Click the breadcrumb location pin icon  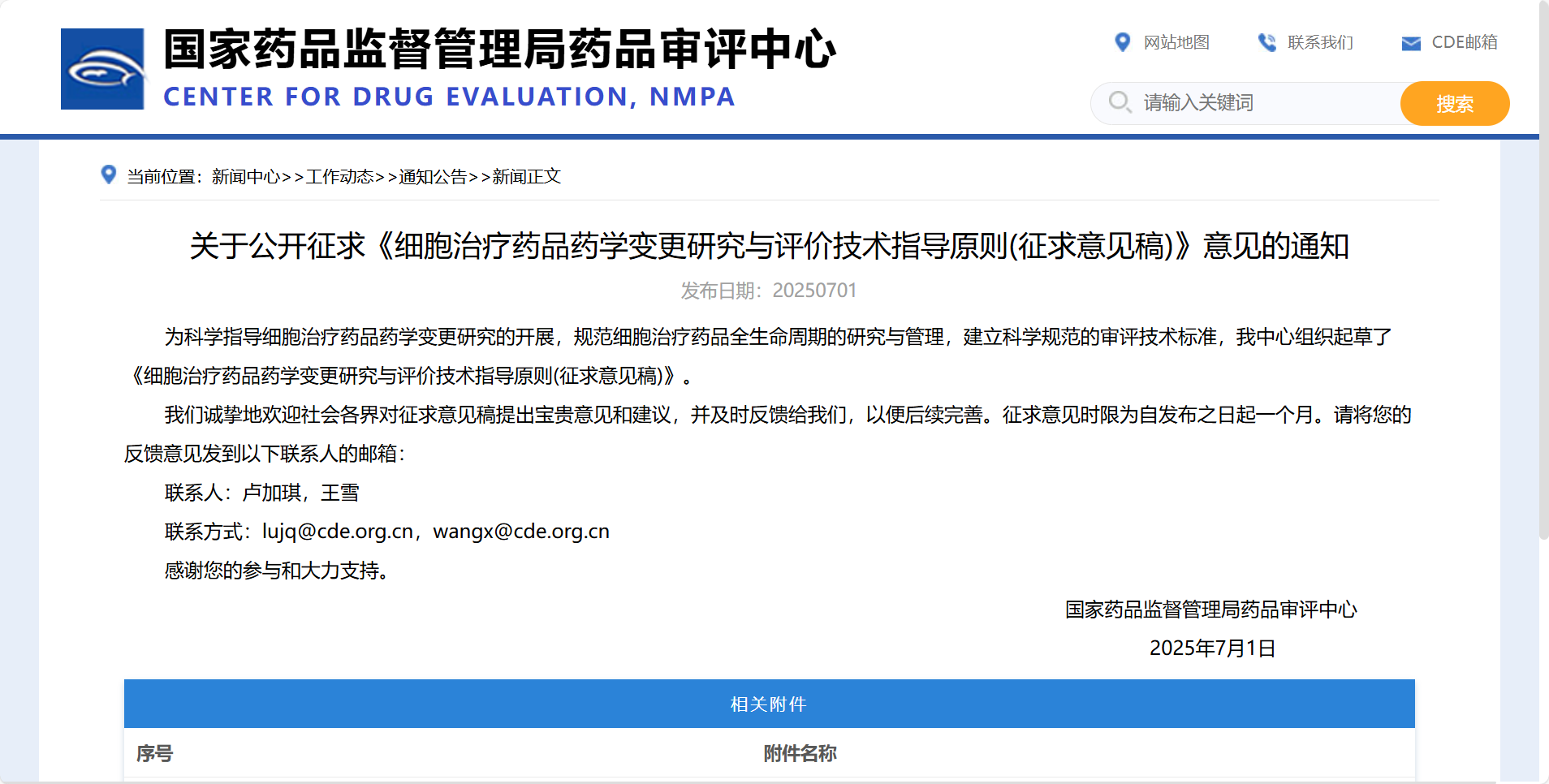[x=108, y=174]
